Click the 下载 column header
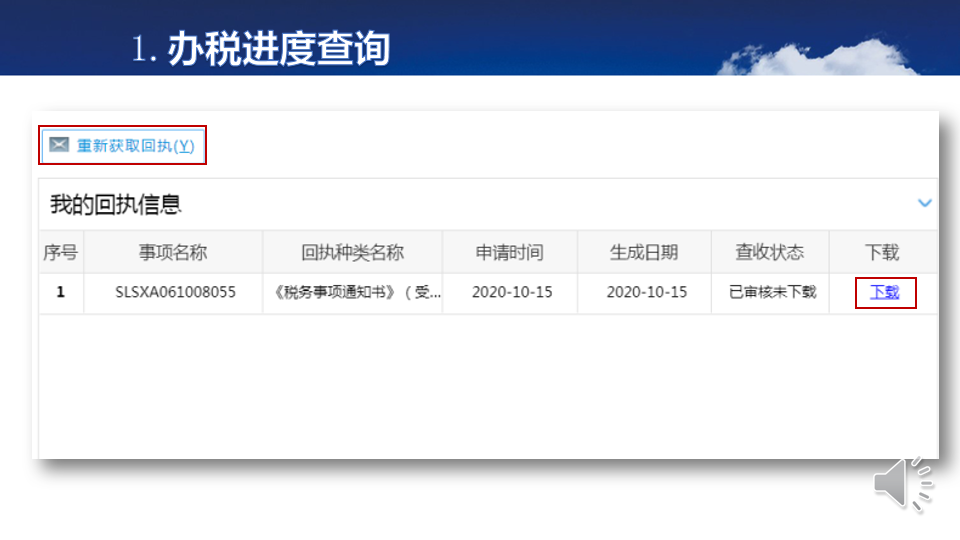Image resolution: width=960 pixels, height=540 pixels. pos(882,252)
